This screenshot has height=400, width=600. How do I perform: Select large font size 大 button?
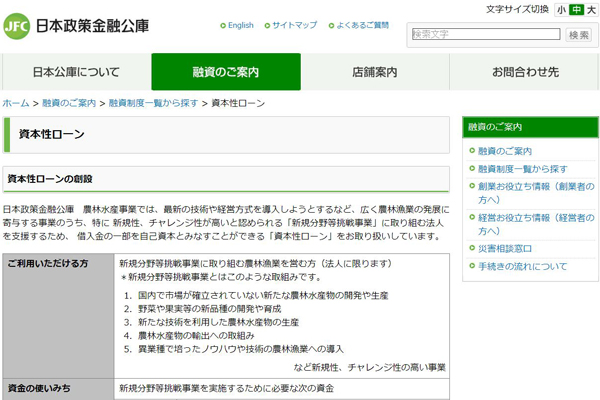590,10
